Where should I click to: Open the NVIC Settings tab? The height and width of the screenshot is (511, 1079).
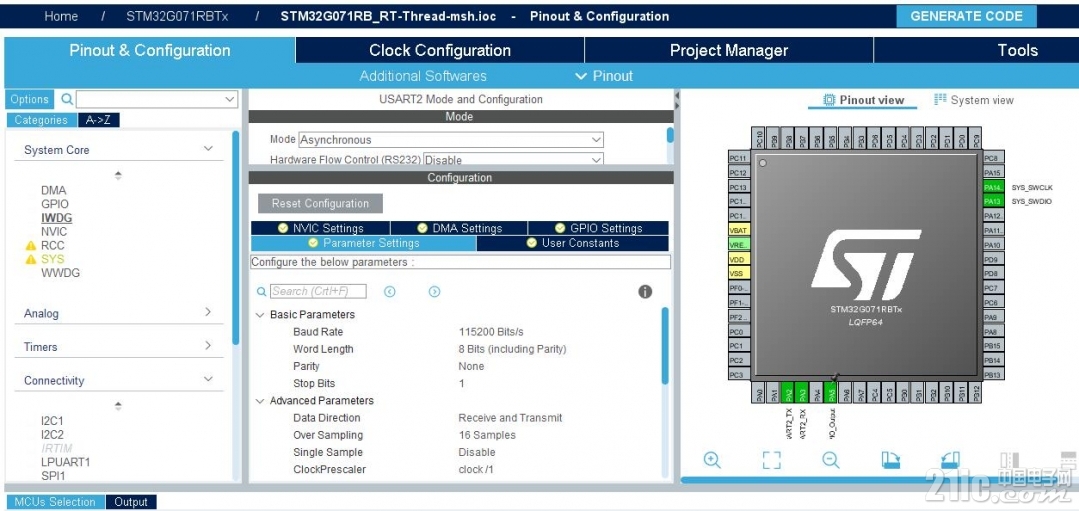coord(321,228)
